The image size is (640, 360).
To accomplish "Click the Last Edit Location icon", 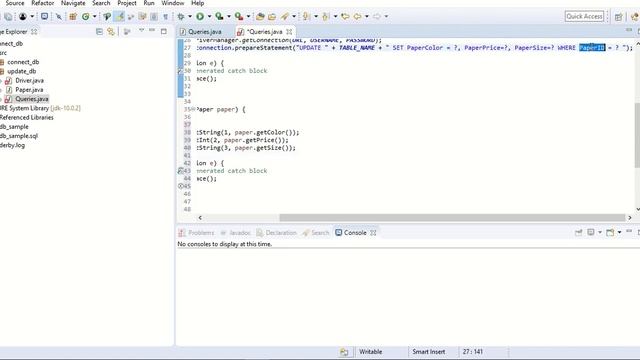I will 345,16.
